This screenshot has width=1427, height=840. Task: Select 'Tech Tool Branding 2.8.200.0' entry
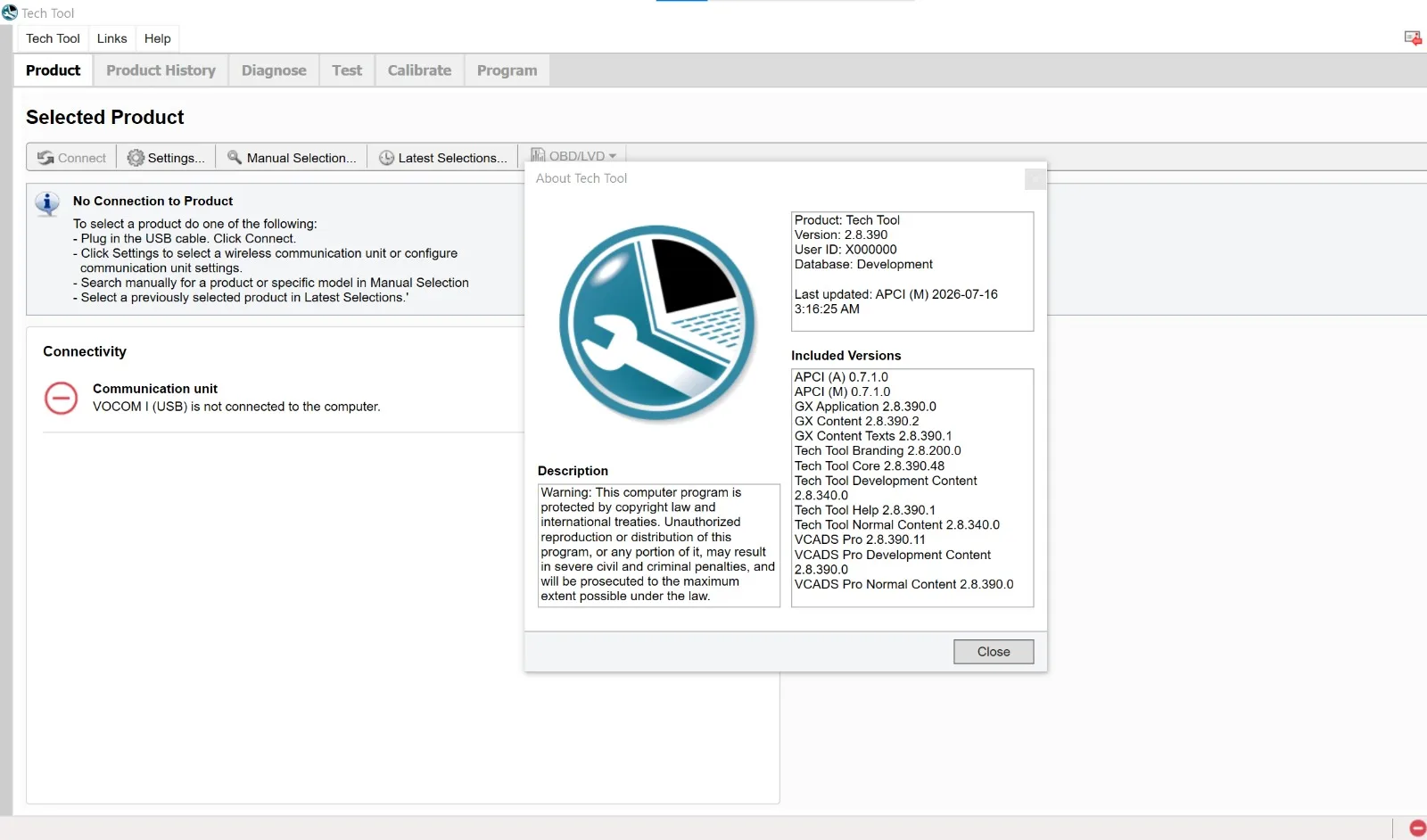(878, 451)
